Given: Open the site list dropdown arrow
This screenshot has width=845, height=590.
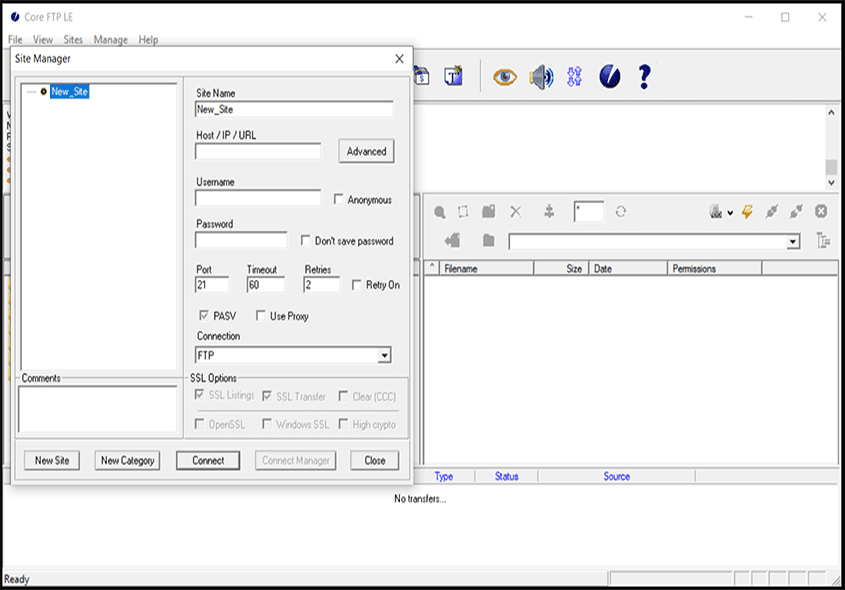Looking at the screenshot, I should coord(730,213).
